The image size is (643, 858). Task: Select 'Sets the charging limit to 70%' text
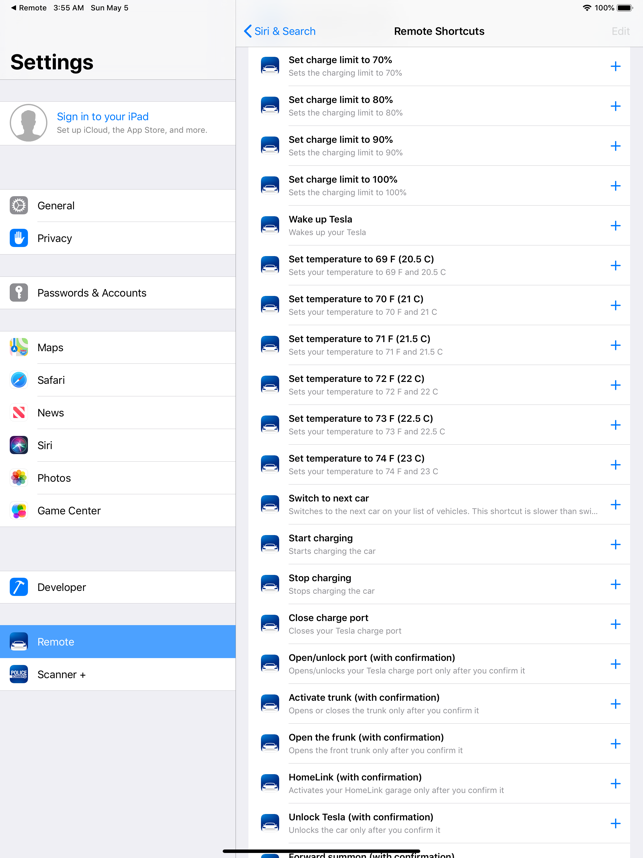point(345,73)
